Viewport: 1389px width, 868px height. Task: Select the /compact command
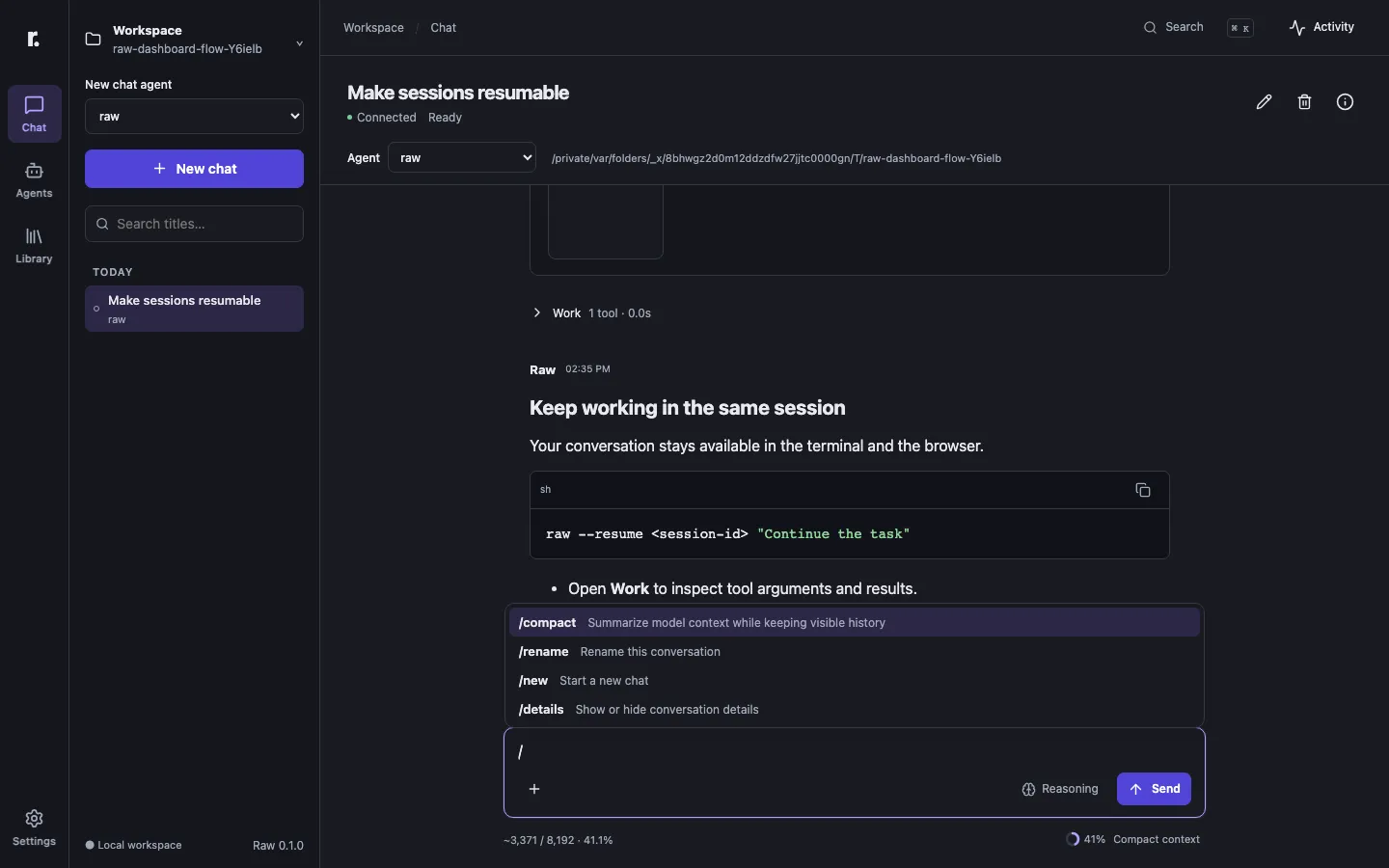point(855,623)
